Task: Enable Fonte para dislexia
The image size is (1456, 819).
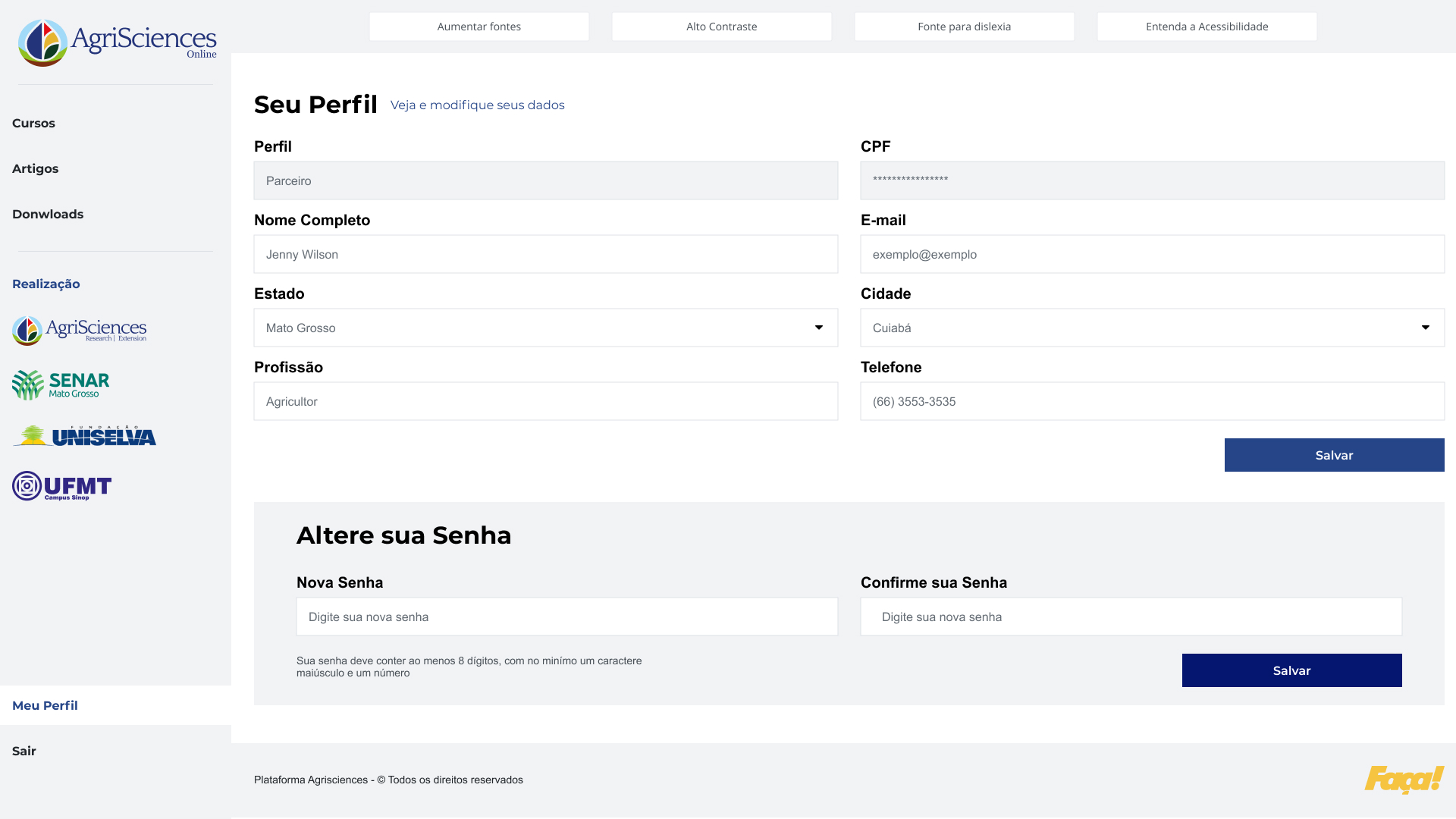Action: [964, 27]
